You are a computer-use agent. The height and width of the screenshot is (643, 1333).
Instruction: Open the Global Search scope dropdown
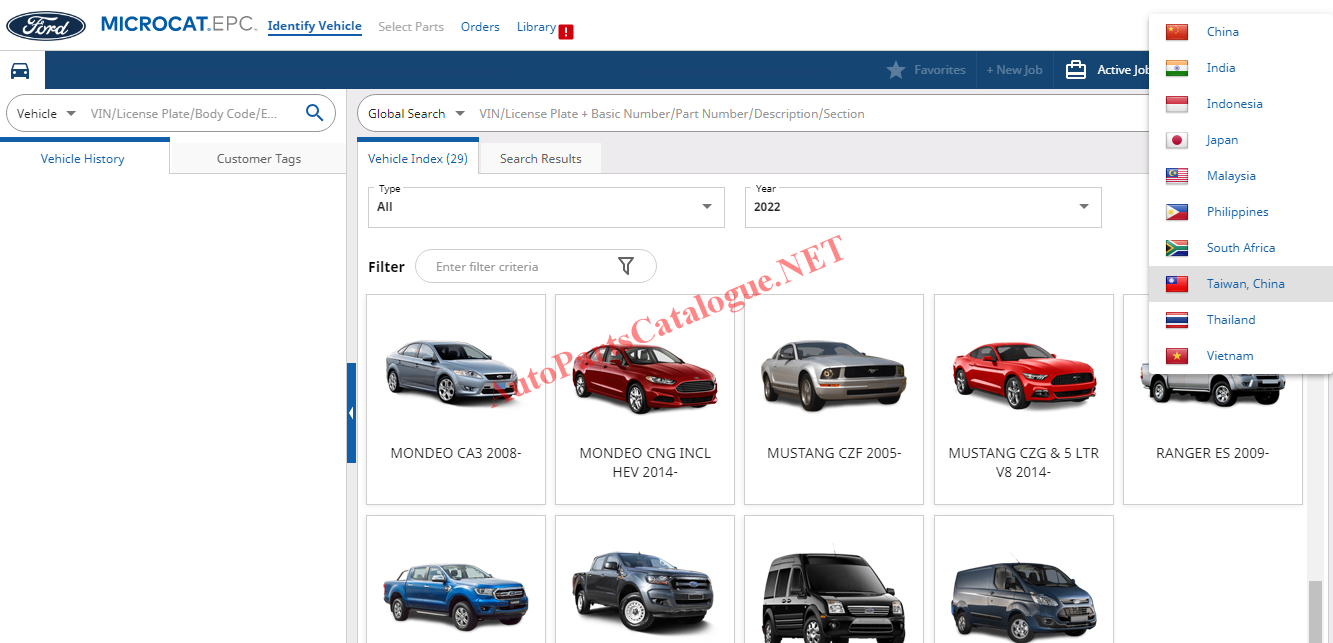click(x=416, y=114)
